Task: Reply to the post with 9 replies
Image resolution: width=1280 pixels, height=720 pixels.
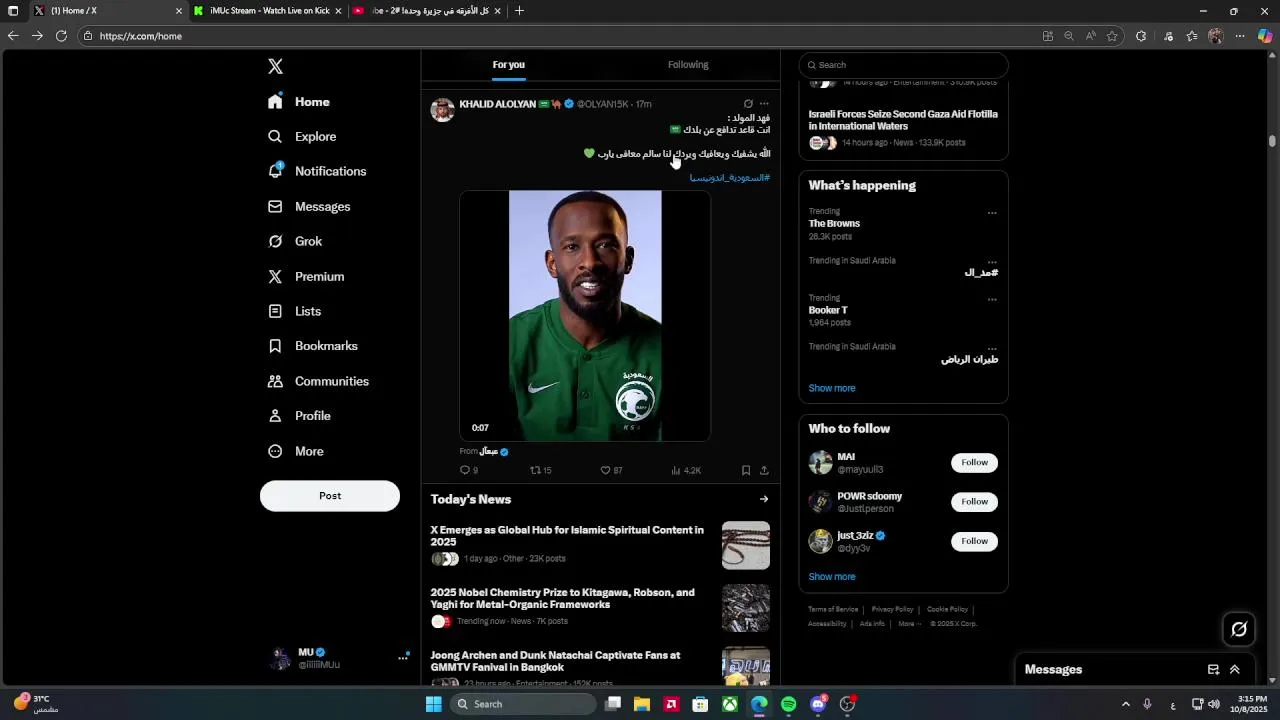Action: (468, 470)
